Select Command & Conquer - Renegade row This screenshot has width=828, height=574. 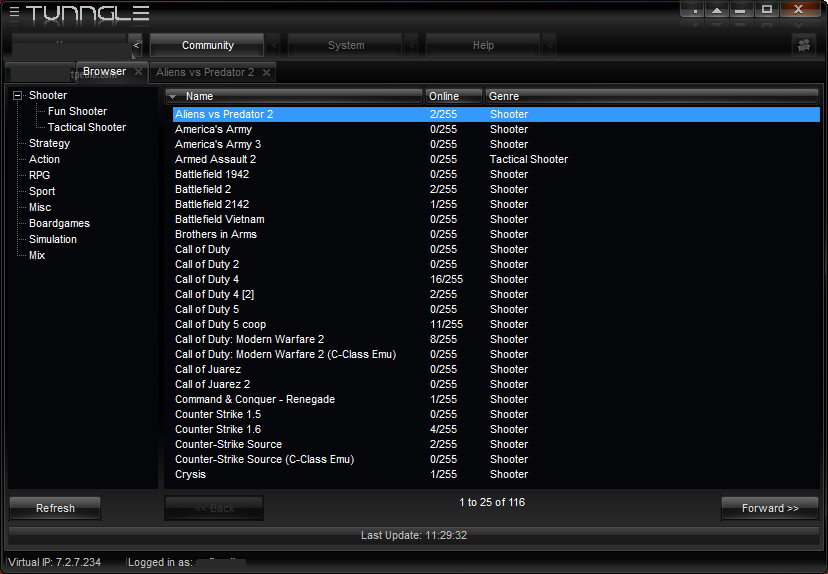[496, 399]
